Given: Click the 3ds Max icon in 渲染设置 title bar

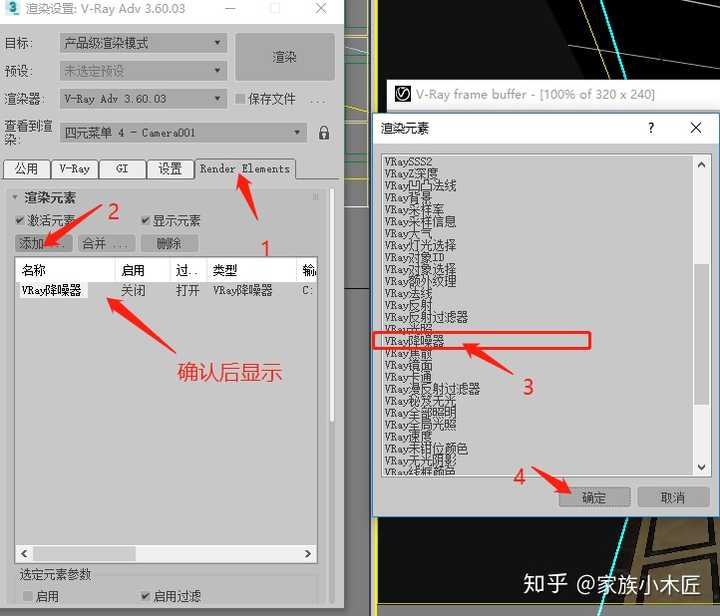Looking at the screenshot, I should click(13, 8).
